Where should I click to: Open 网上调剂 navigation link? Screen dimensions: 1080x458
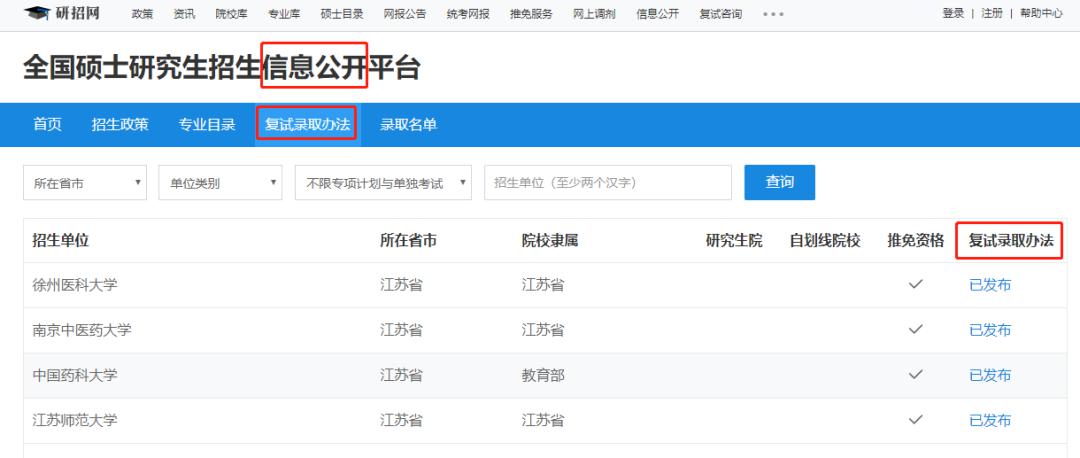click(594, 14)
